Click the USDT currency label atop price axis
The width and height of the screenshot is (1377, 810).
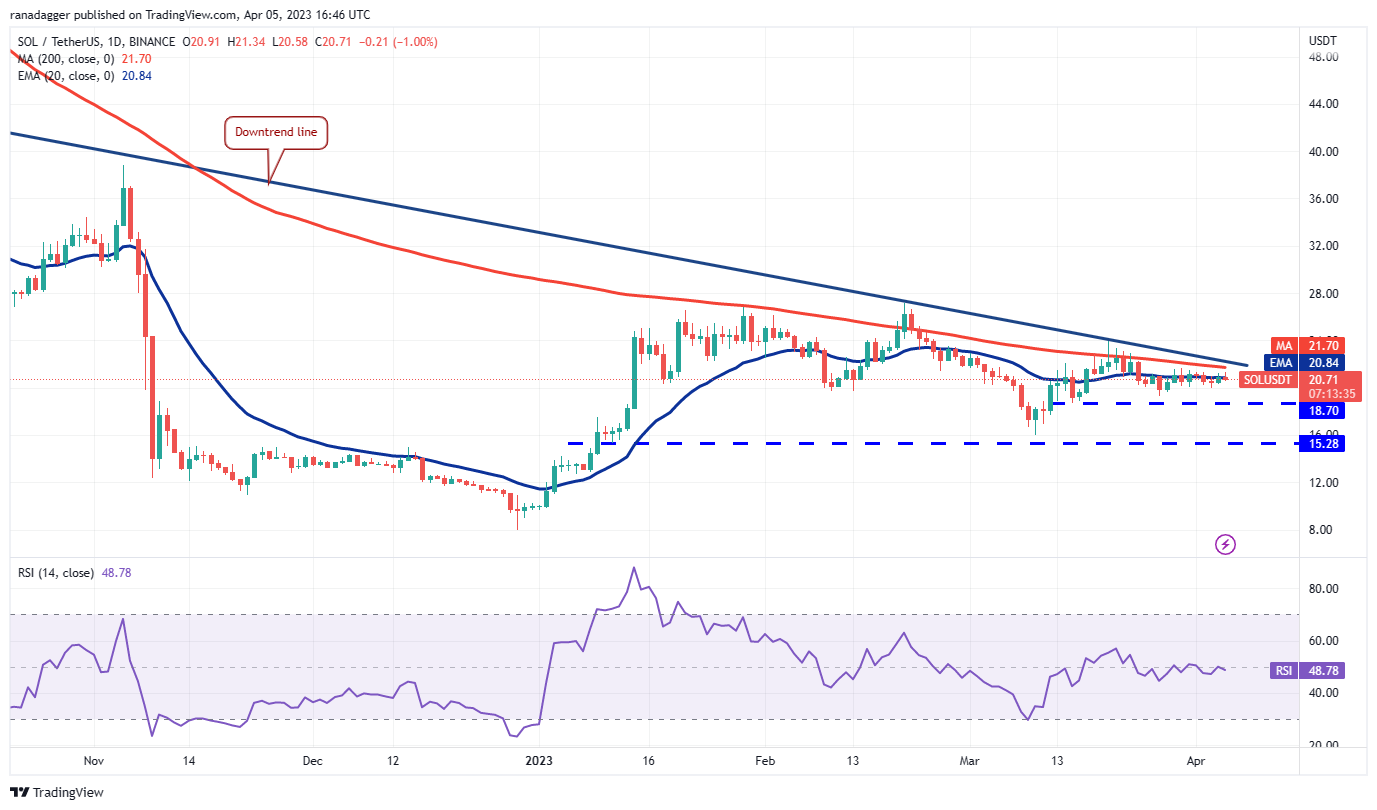click(1320, 38)
